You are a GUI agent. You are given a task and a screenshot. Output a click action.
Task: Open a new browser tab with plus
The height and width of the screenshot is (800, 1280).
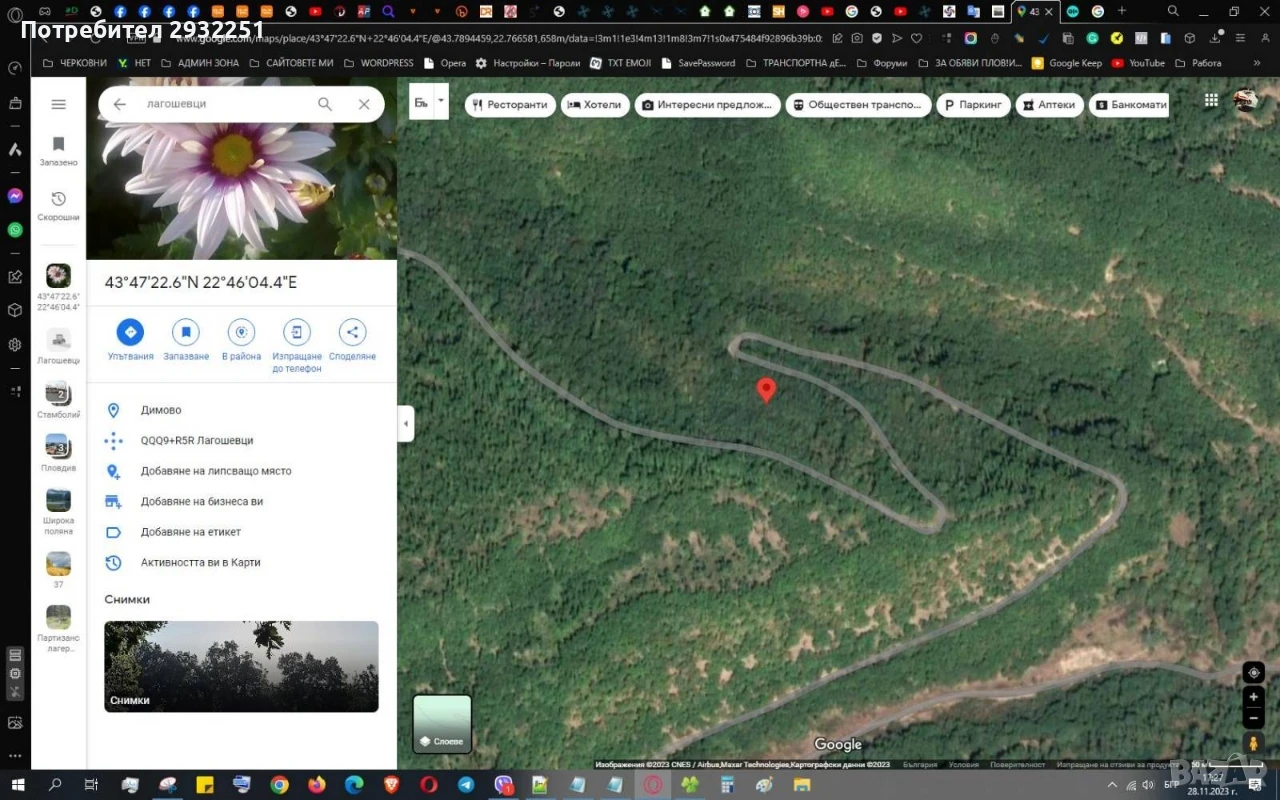point(1122,12)
